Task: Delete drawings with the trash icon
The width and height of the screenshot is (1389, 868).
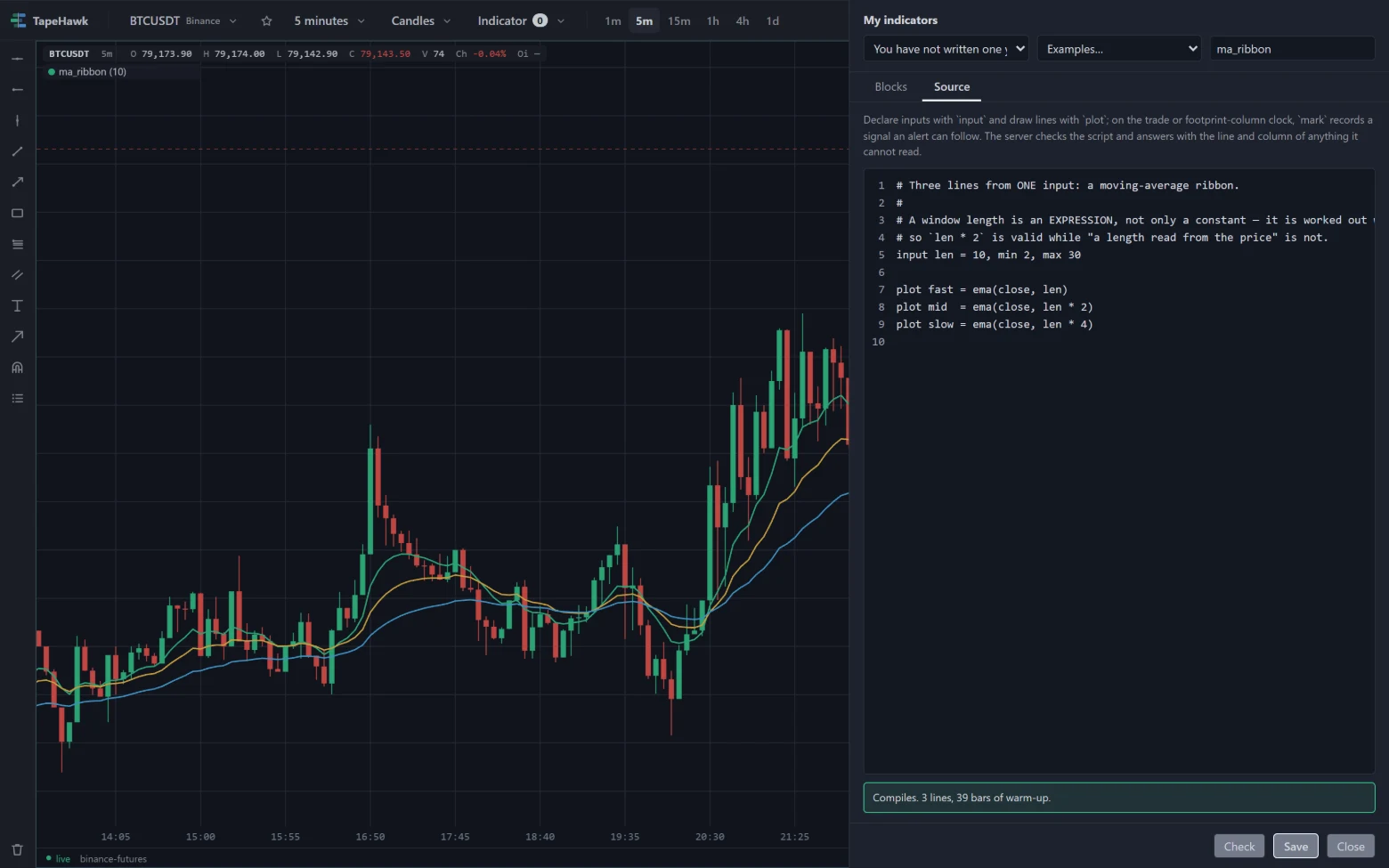Action: [x=17, y=850]
